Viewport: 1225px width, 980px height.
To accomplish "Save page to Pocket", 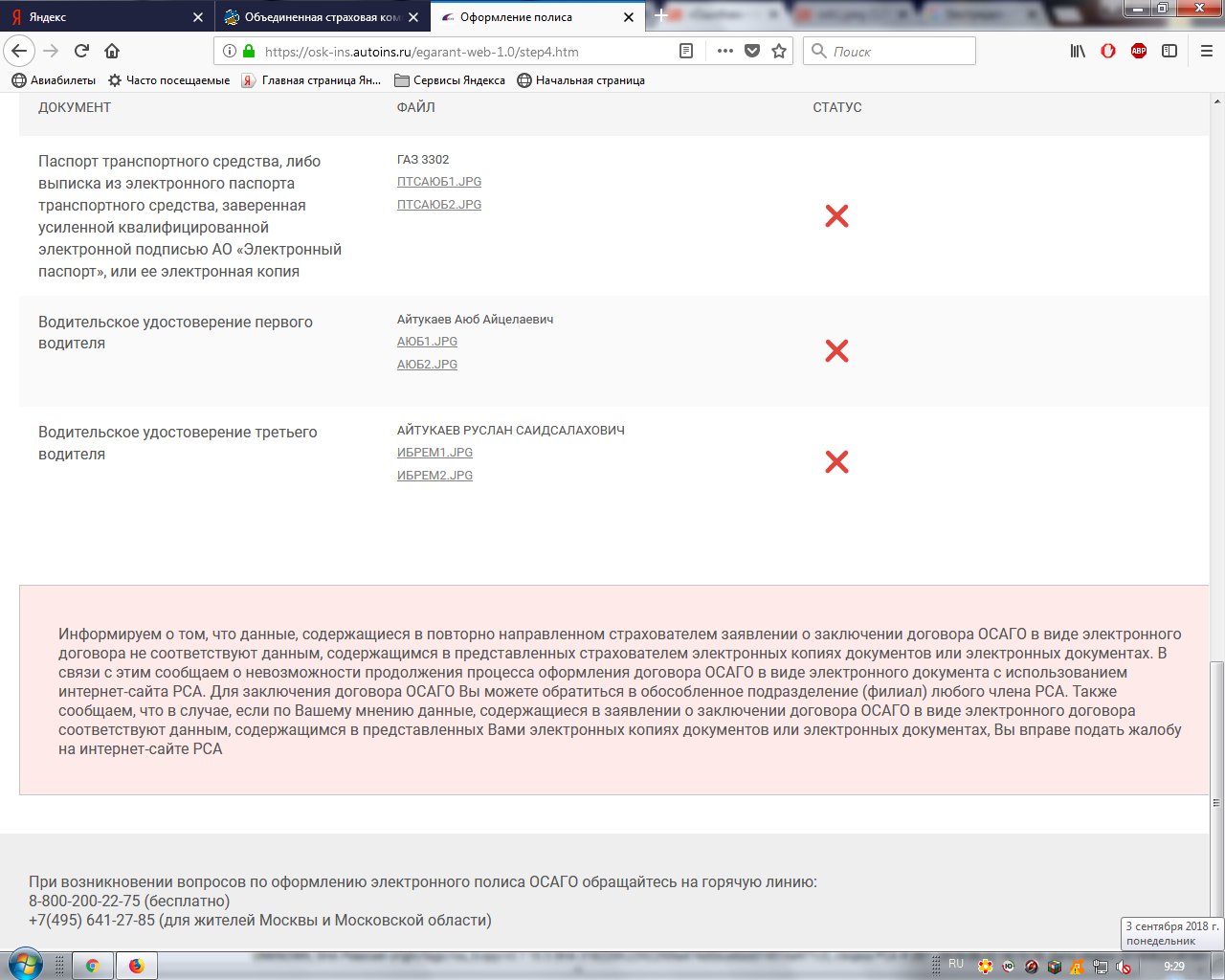I will (752, 51).
